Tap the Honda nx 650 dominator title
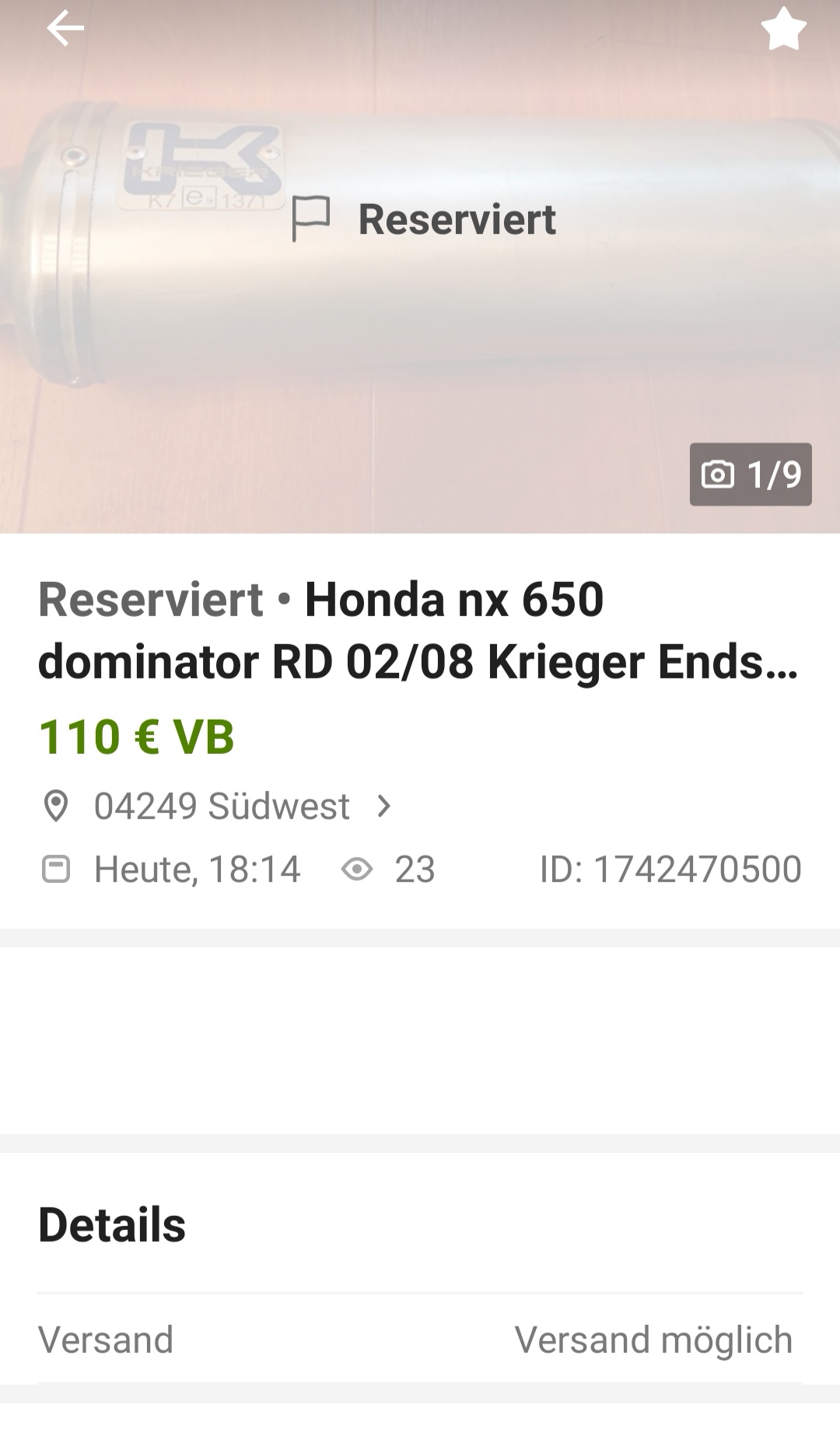The image size is (840, 1454). [x=420, y=630]
